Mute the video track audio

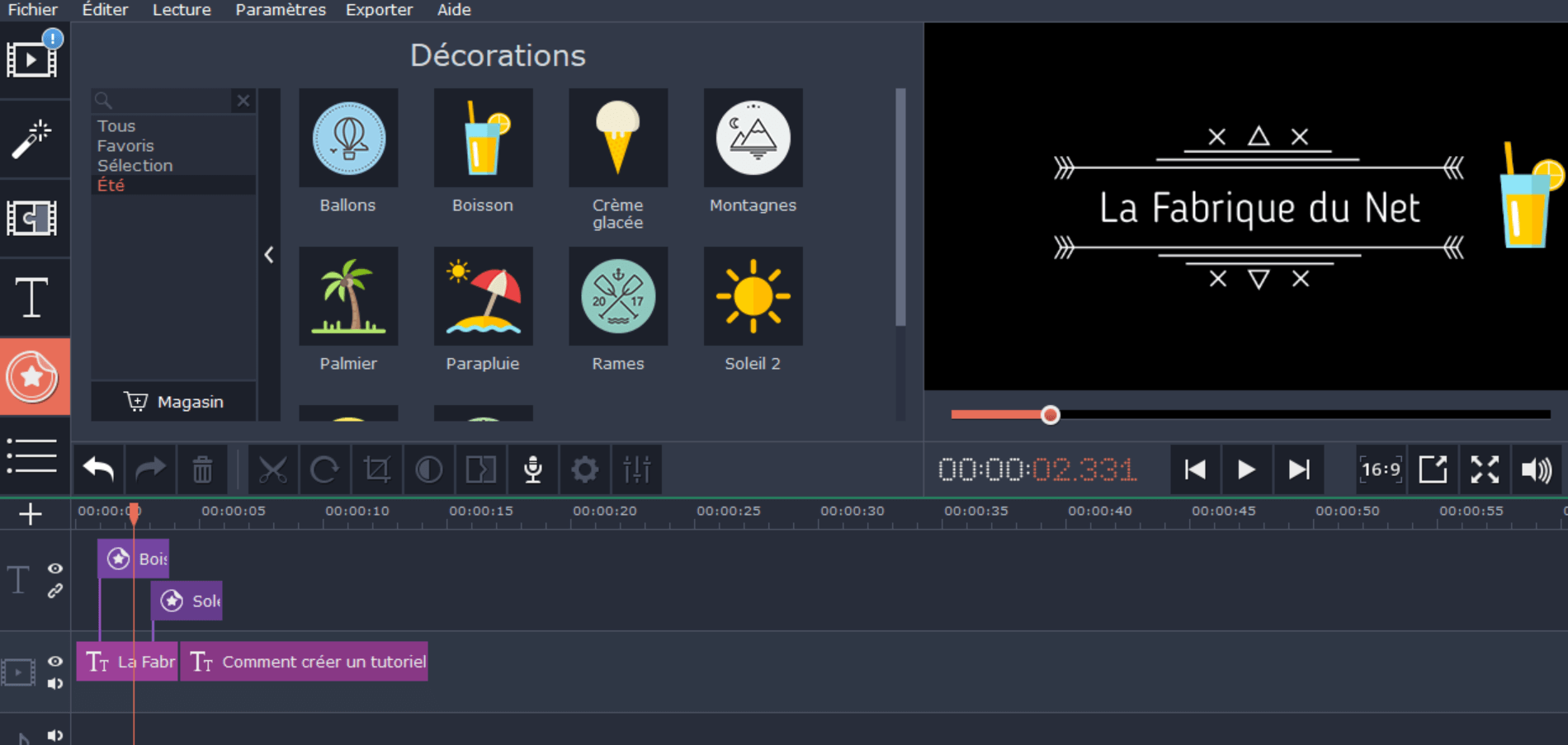(55, 683)
